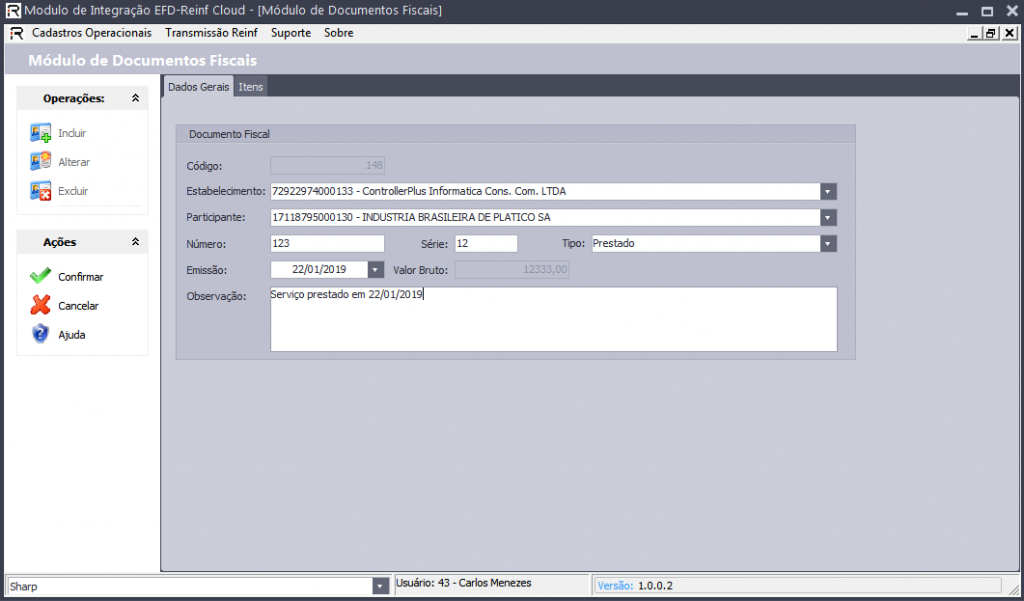Click the Excluir record icon

40,191
